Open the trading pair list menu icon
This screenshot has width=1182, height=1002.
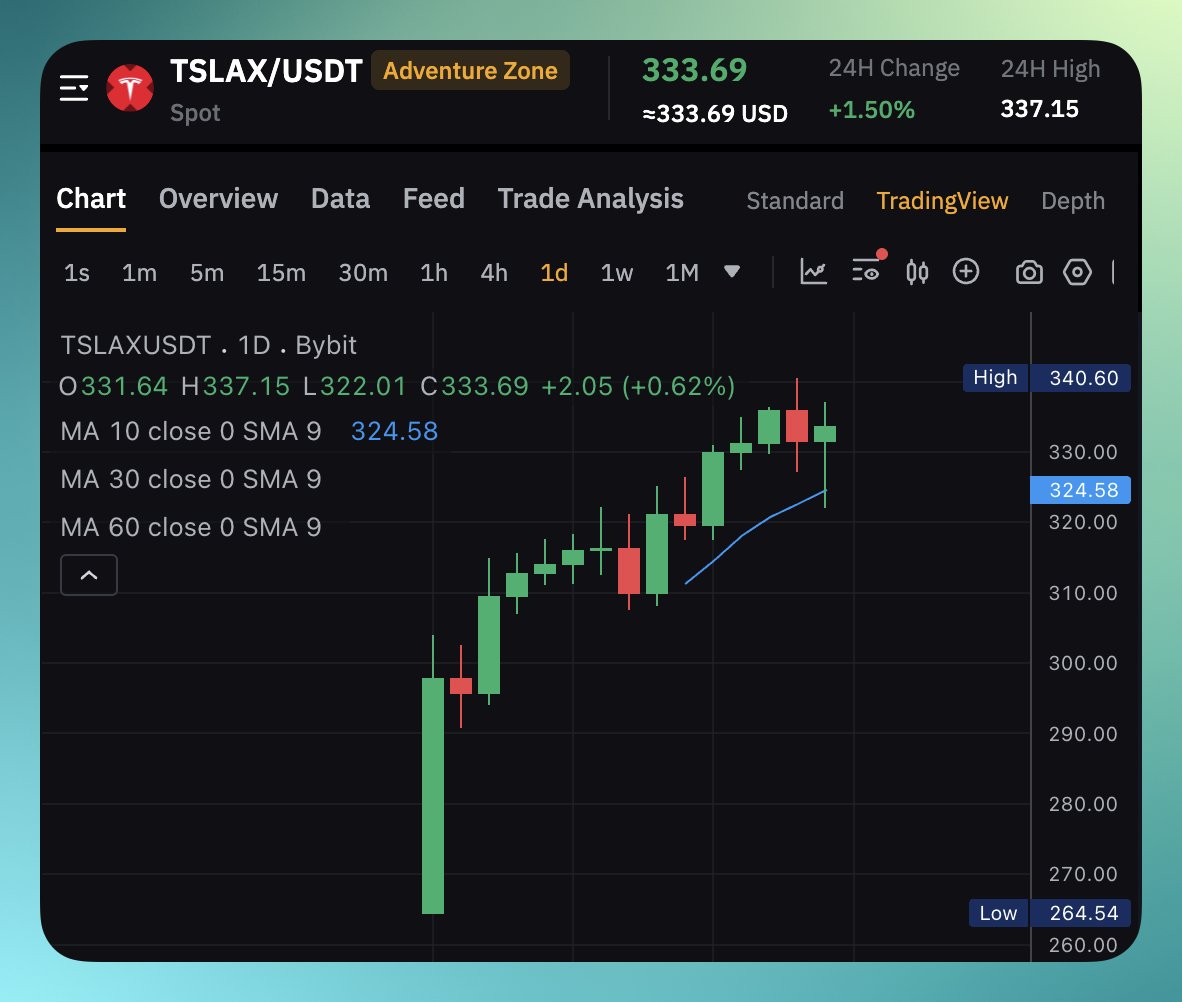click(x=74, y=88)
